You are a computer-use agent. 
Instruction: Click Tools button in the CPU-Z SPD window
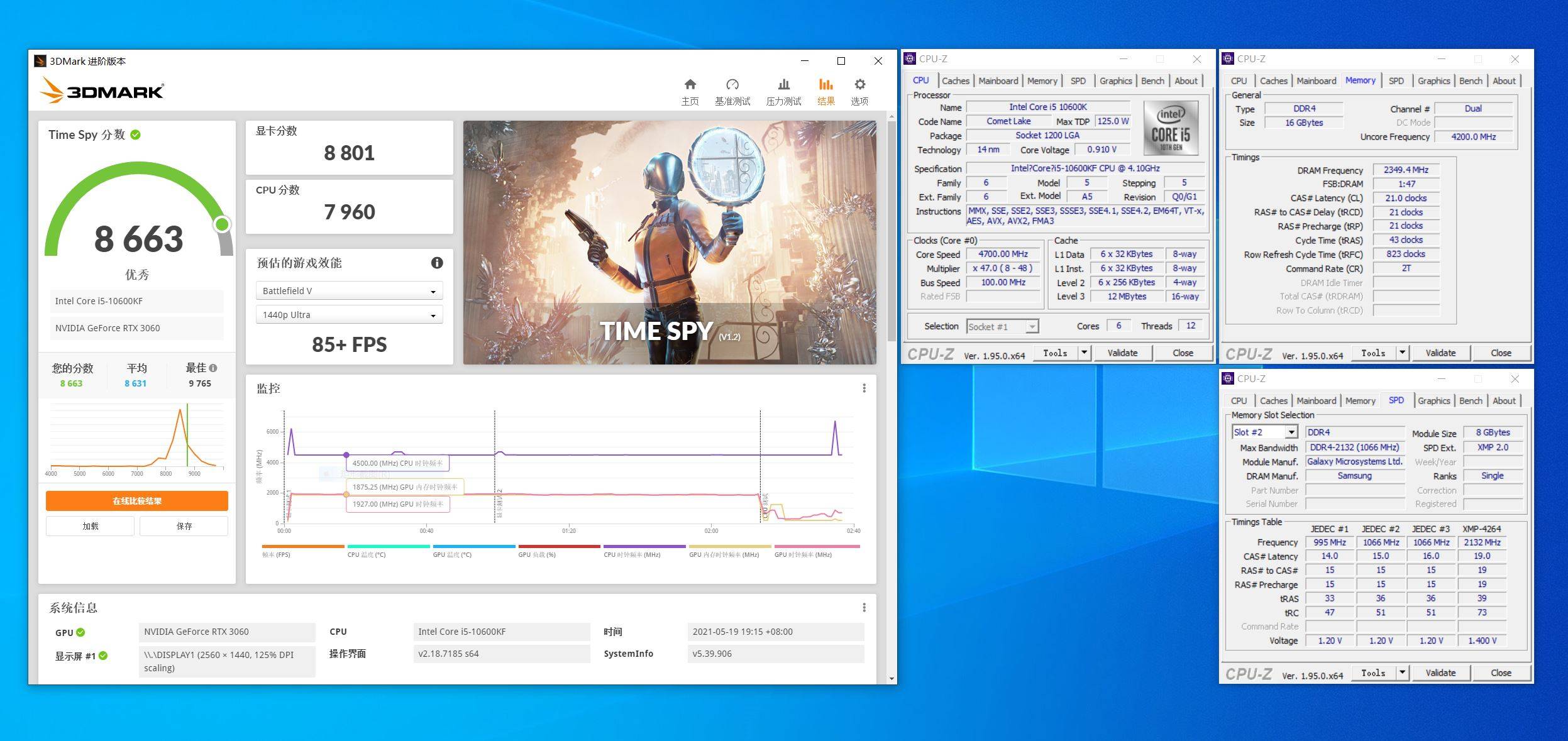tap(1373, 672)
